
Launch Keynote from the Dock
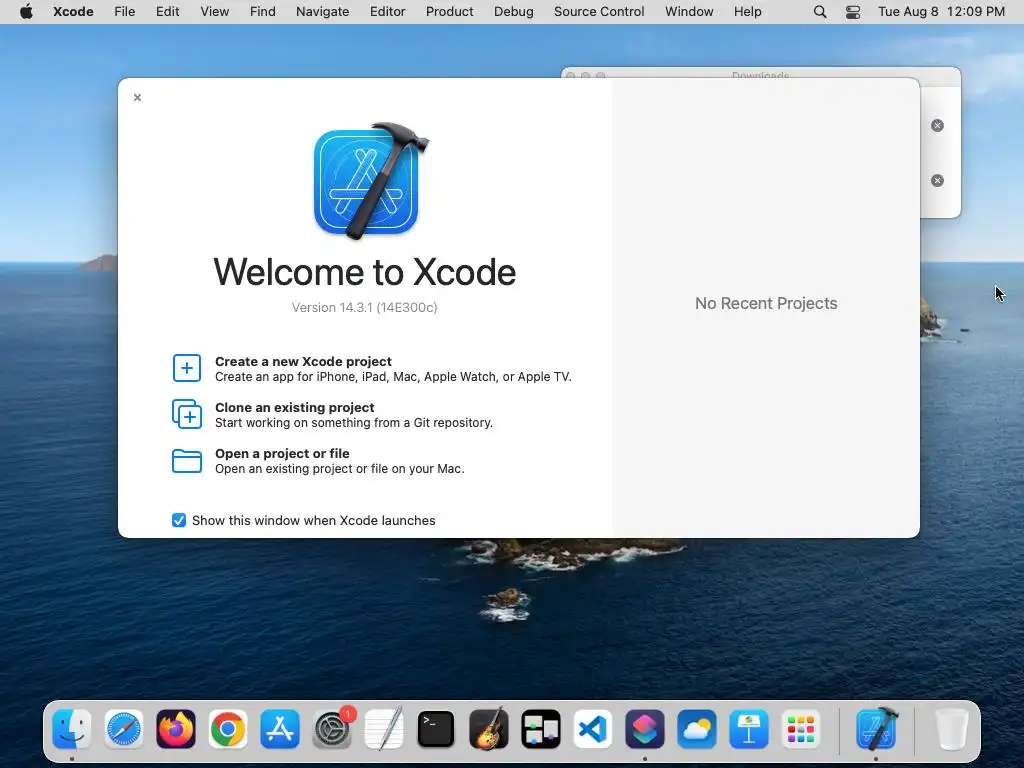pyautogui.click(x=749, y=729)
